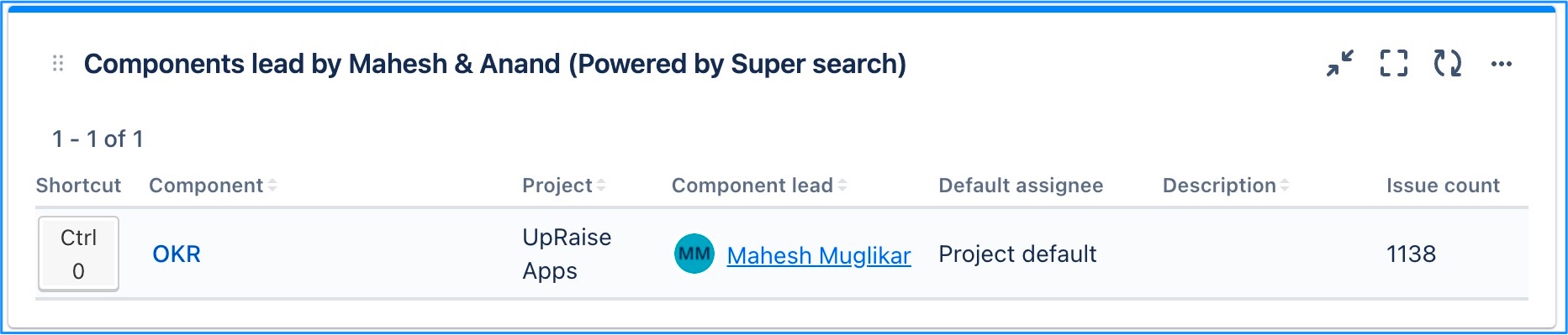Image resolution: width=1568 pixels, height=335 pixels.
Task: Open the gadget more options menu
Action: click(1502, 64)
